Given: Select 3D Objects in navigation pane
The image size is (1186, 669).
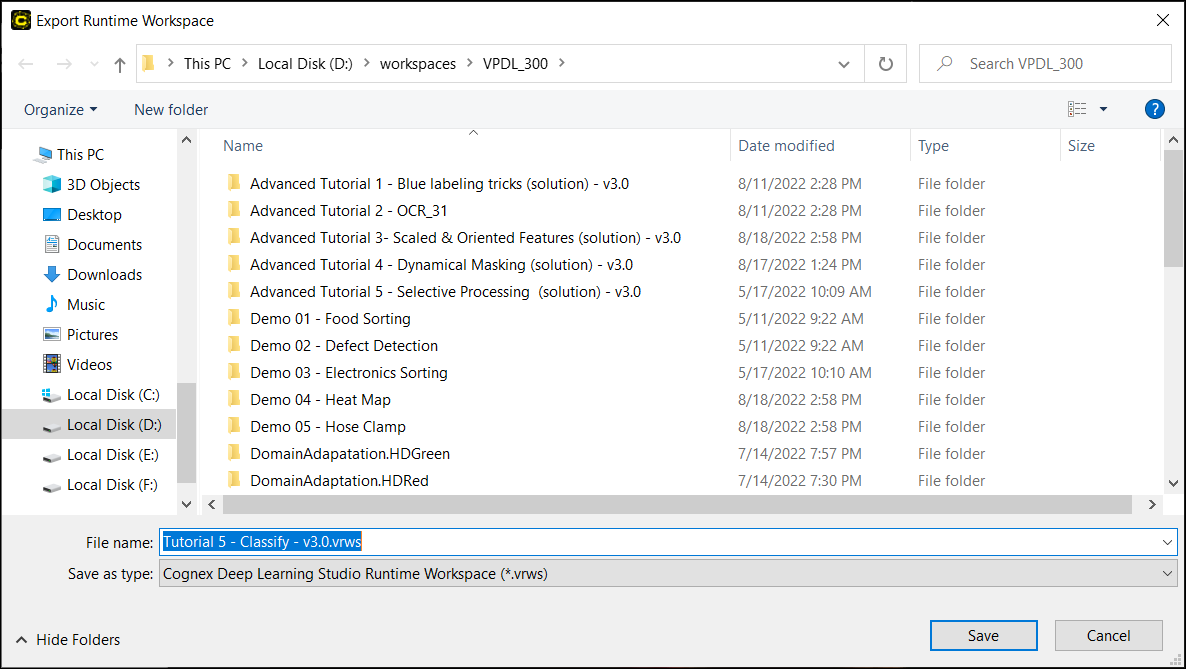Looking at the screenshot, I should (x=103, y=185).
